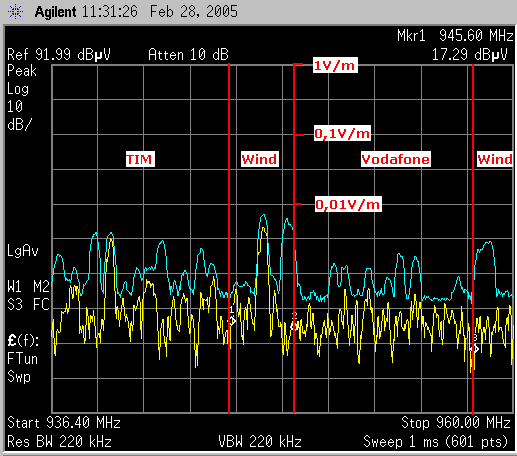This screenshot has height=456, width=517.
Task: Click the FTun label
Action: (x=22, y=359)
